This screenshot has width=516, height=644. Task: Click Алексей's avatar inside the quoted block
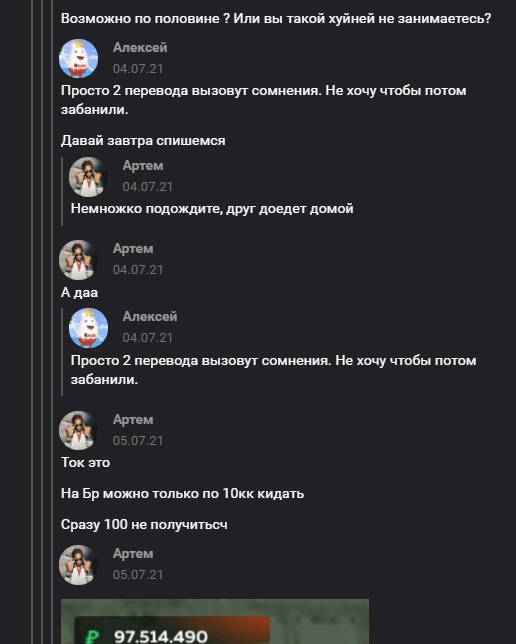pos(88,327)
